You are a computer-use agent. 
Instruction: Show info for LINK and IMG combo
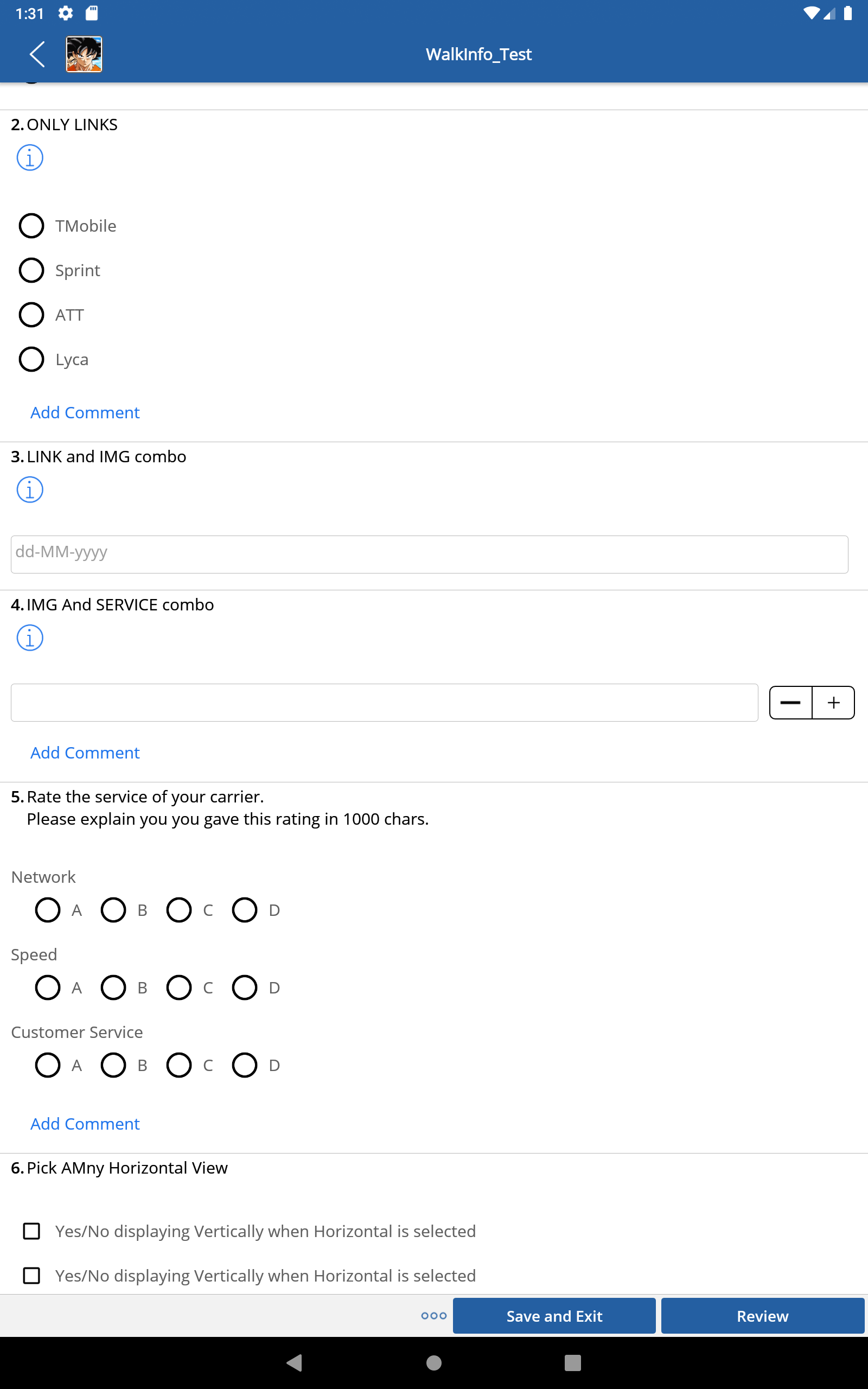[x=30, y=489]
